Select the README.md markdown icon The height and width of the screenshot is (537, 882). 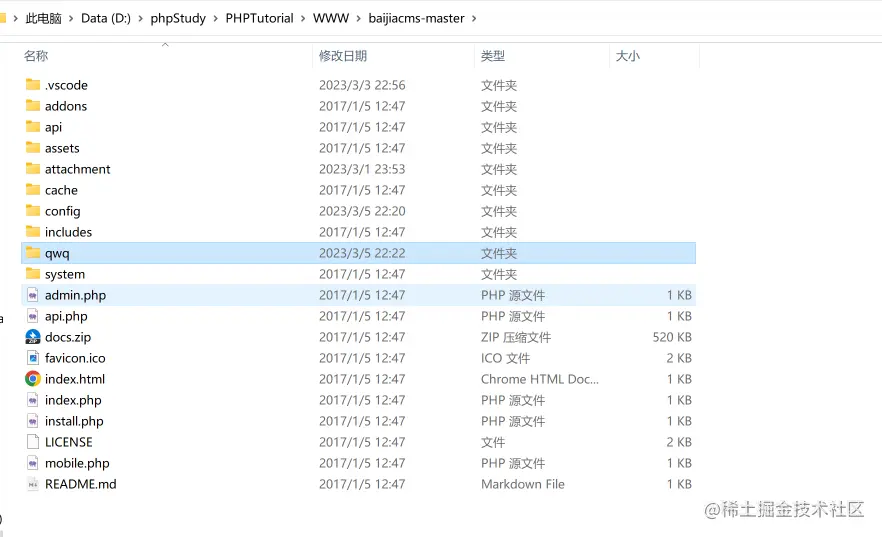click(33, 484)
